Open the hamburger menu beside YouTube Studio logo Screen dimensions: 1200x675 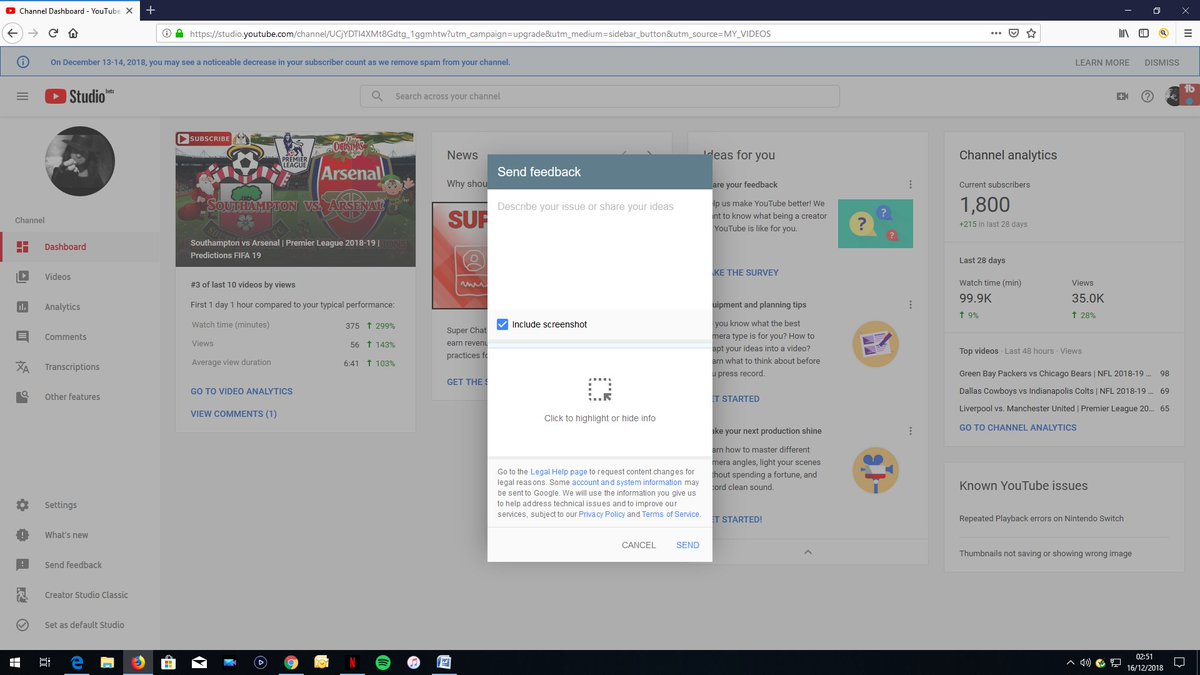pos(22,97)
